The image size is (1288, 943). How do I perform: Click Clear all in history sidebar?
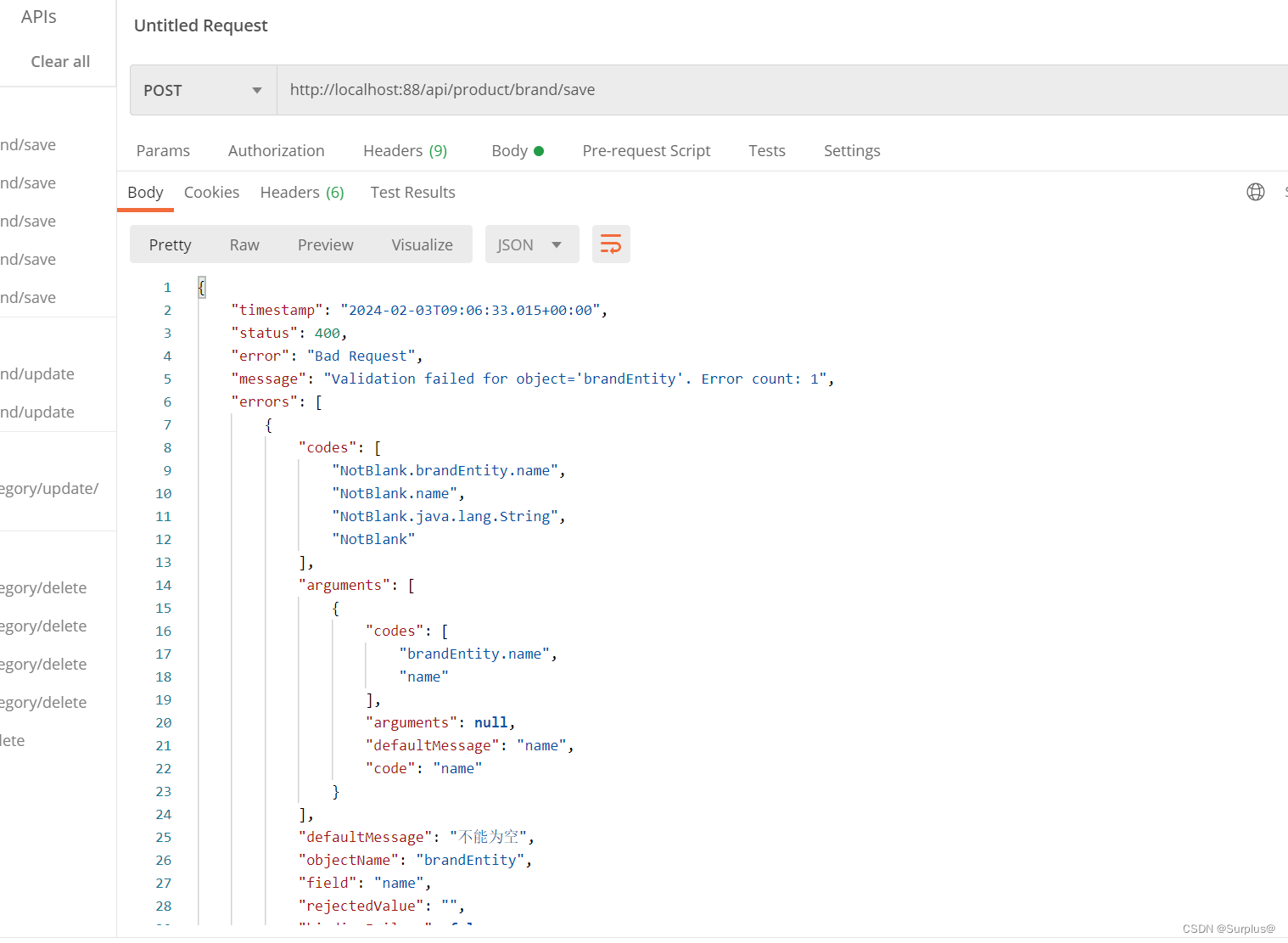point(60,61)
